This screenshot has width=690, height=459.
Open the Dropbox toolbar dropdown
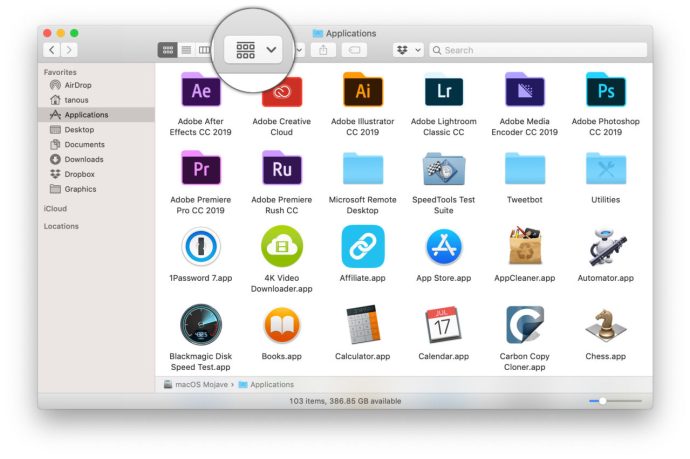(x=408, y=50)
